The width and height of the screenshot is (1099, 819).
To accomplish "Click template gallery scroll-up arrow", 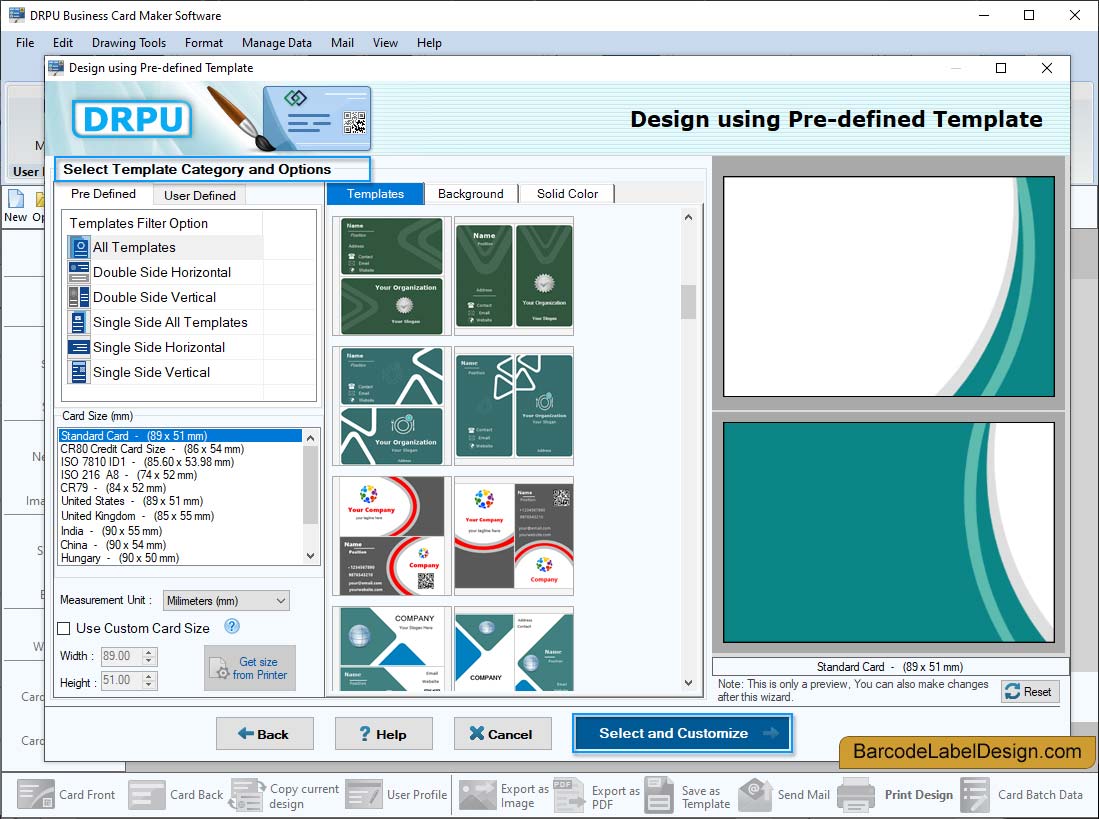I will coord(688,217).
